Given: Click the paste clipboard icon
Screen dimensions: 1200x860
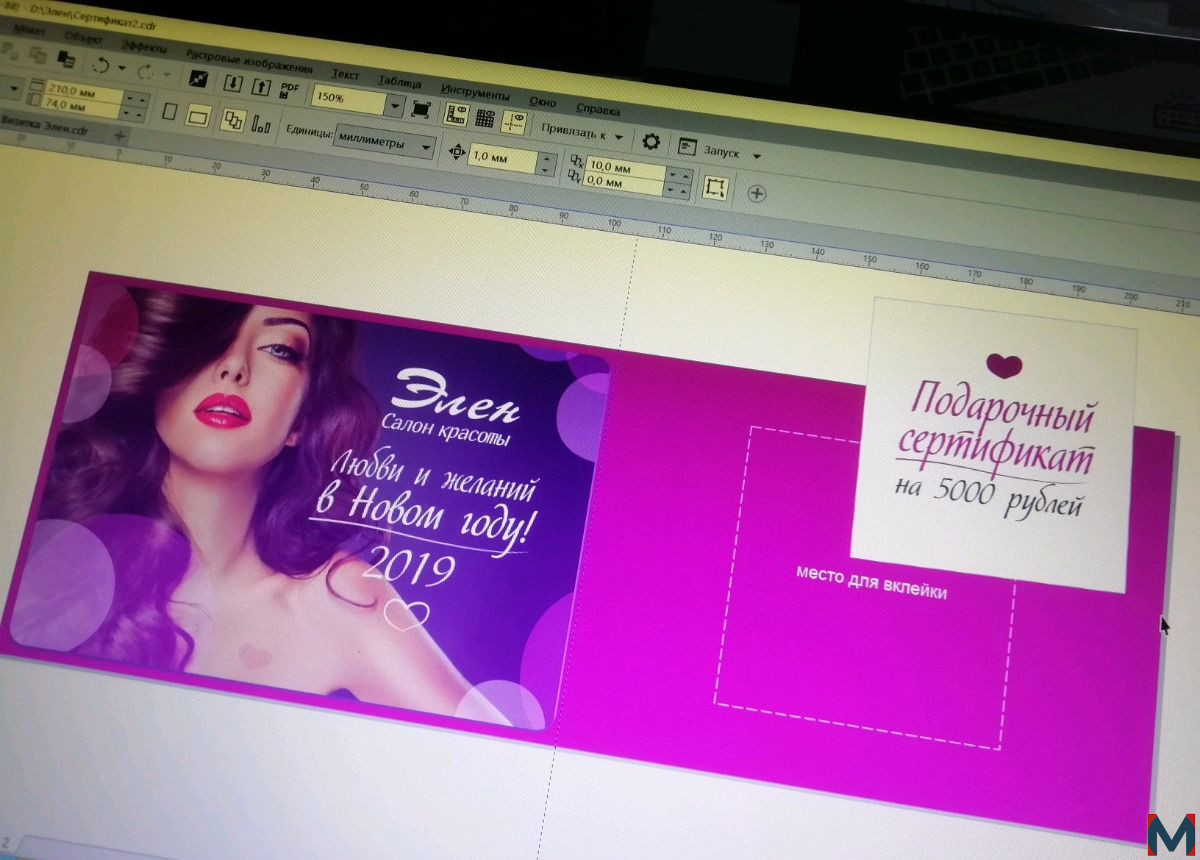Looking at the screenshot, I should coord(67,59).
